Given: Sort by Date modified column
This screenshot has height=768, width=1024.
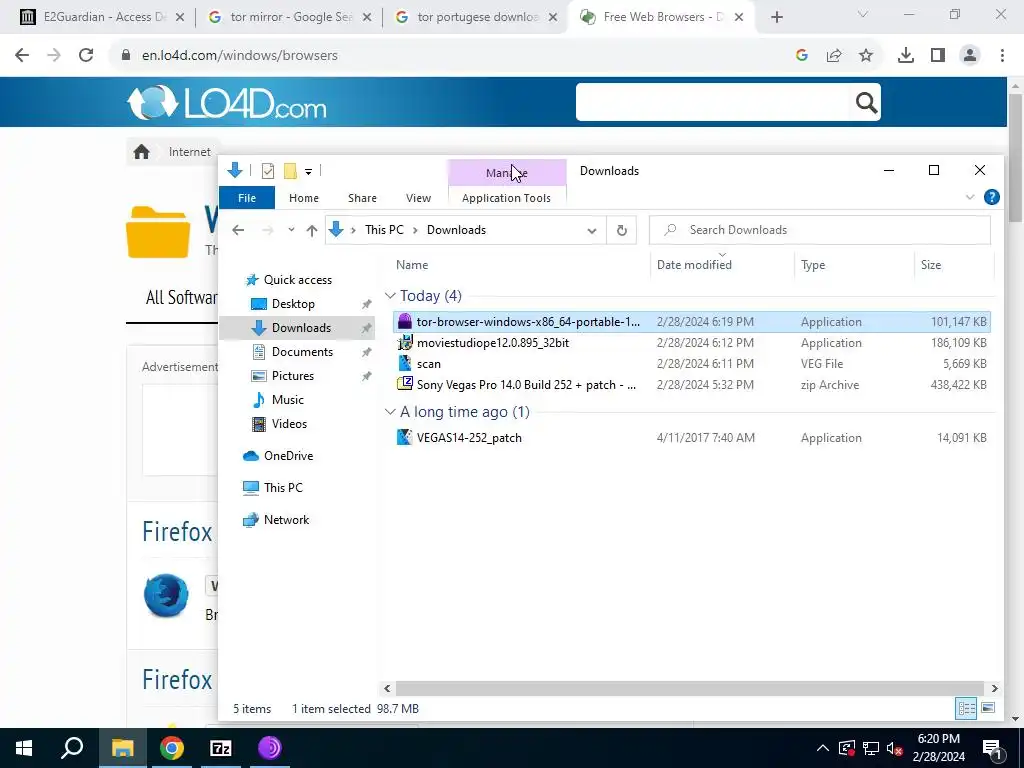Looking at the screenshot, I should pyautogui.click(x=694, y=264).
